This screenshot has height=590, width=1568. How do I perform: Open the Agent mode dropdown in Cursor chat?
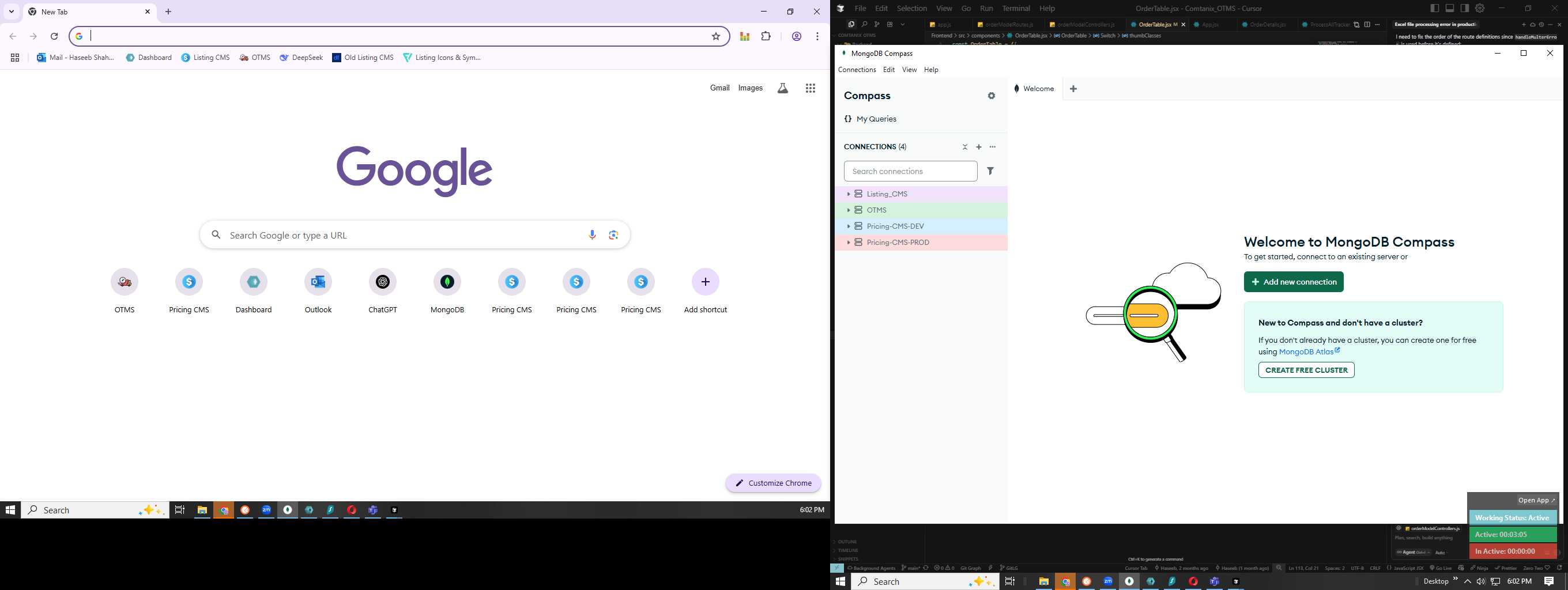(1413, 553)
